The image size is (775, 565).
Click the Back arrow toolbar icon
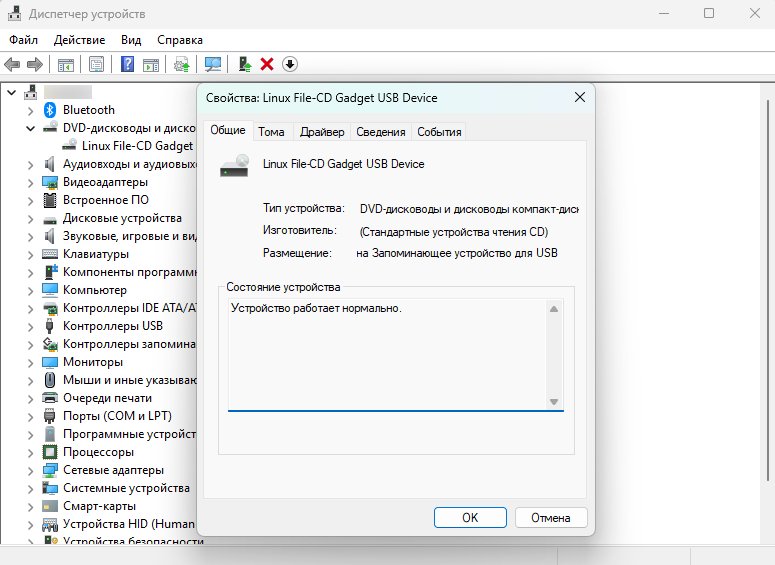point(12,64)
